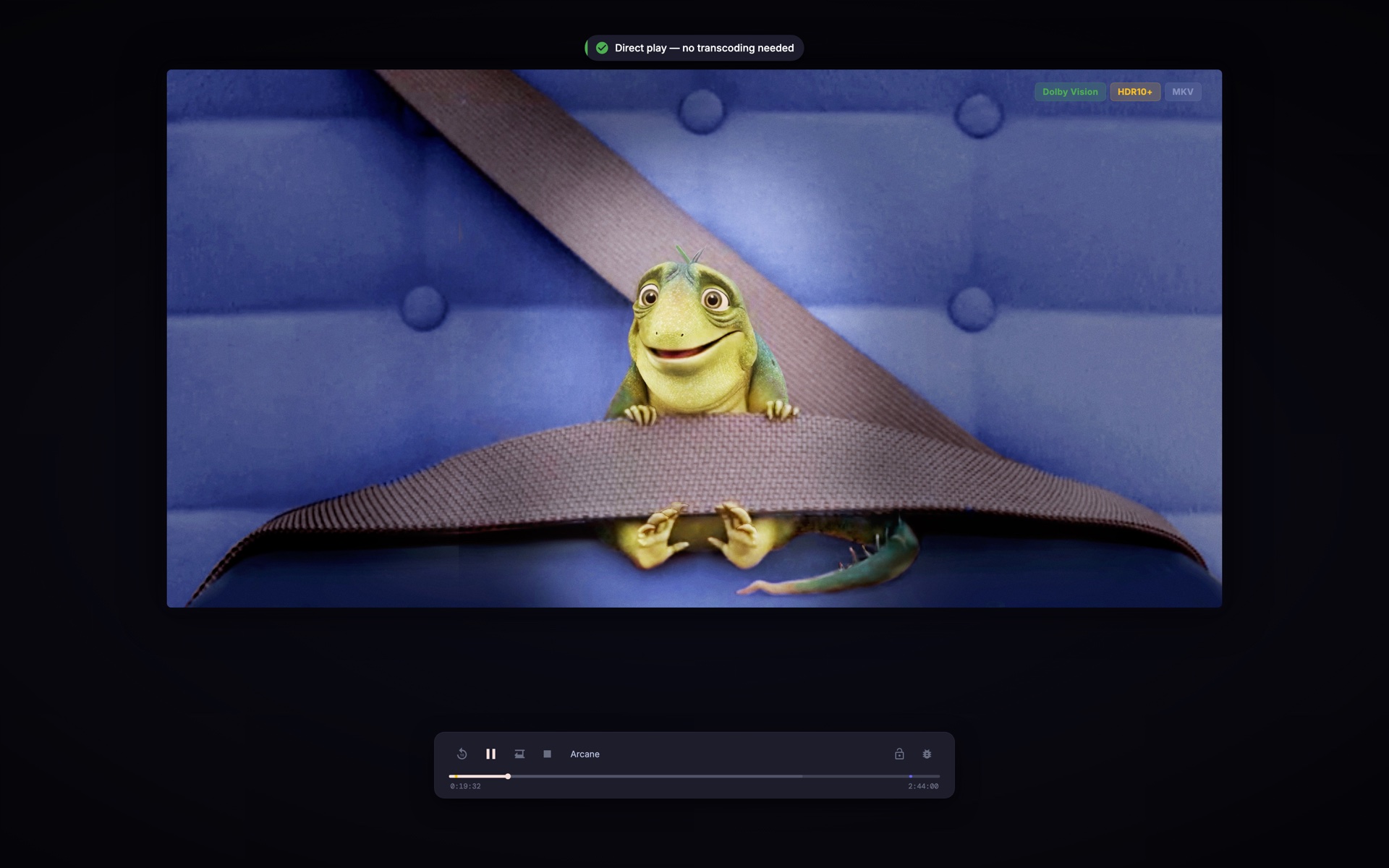
Task: Click the total duration 2:44:00
Action: tap(923, 786)
